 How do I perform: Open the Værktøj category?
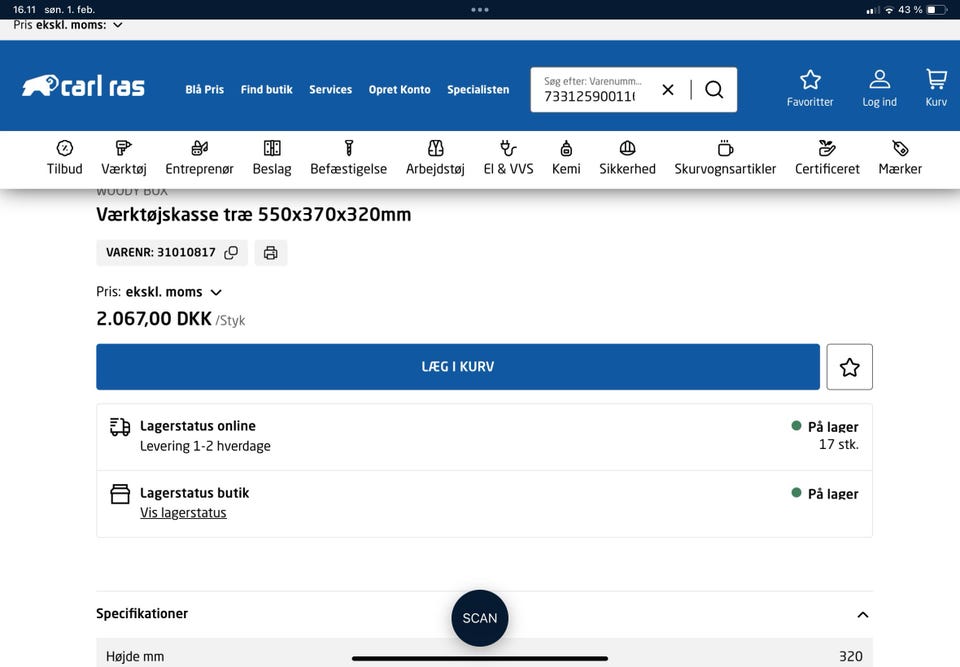(x=124, y=158)
